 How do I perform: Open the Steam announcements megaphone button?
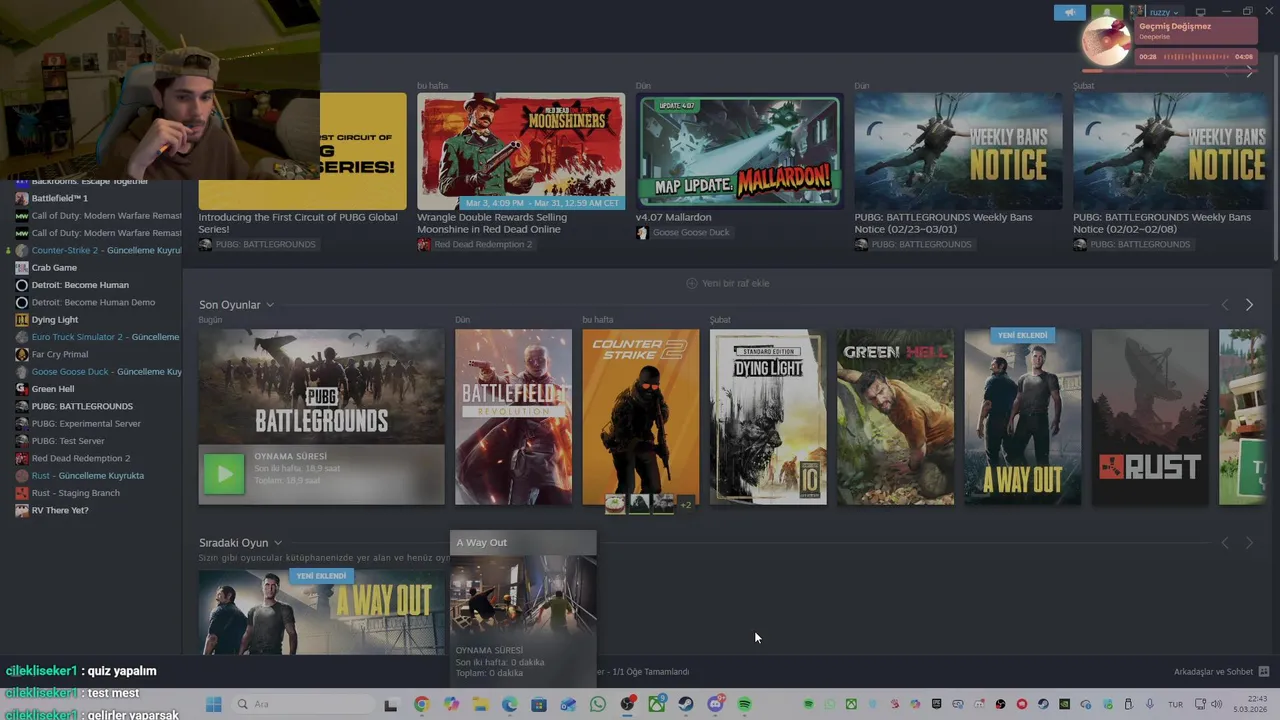(1069, 13)
